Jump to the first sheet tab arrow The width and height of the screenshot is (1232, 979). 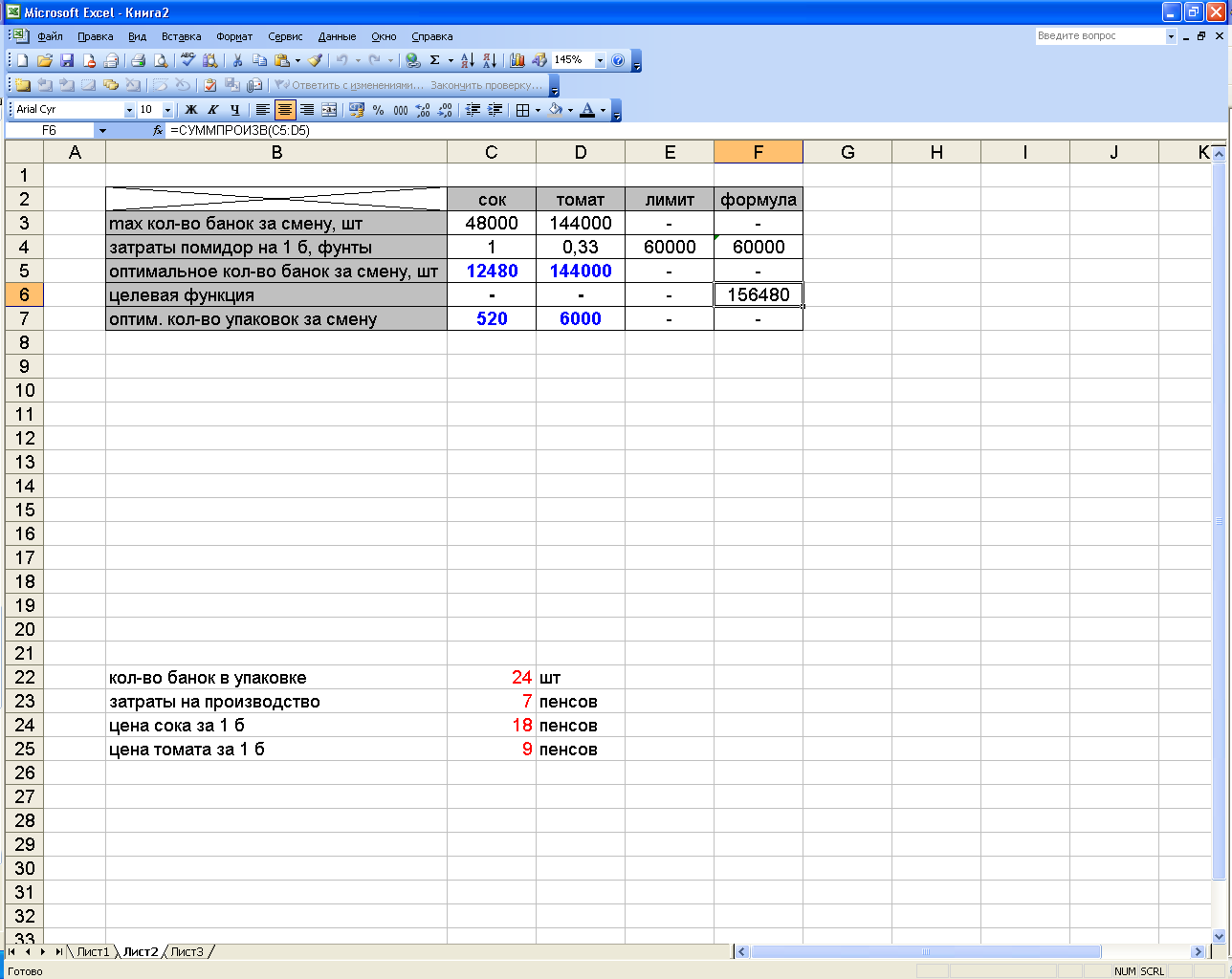(x=12, y=952)
